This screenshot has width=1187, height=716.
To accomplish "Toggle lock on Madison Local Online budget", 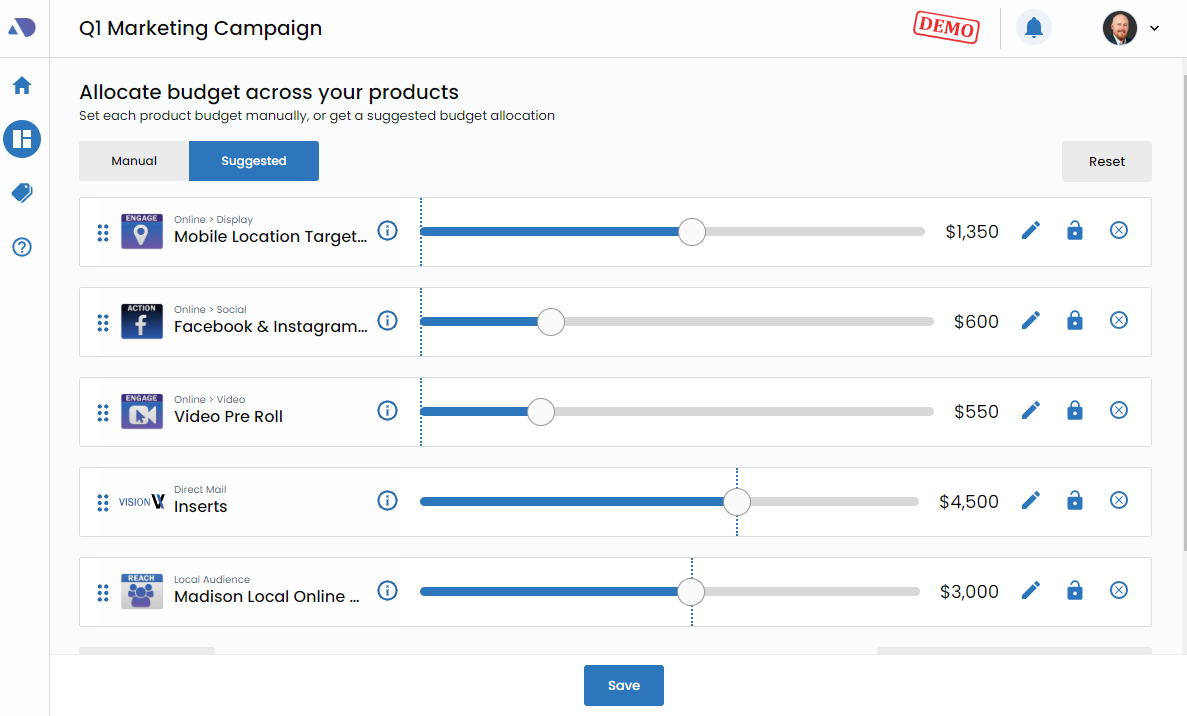I will coord(1075,591).
